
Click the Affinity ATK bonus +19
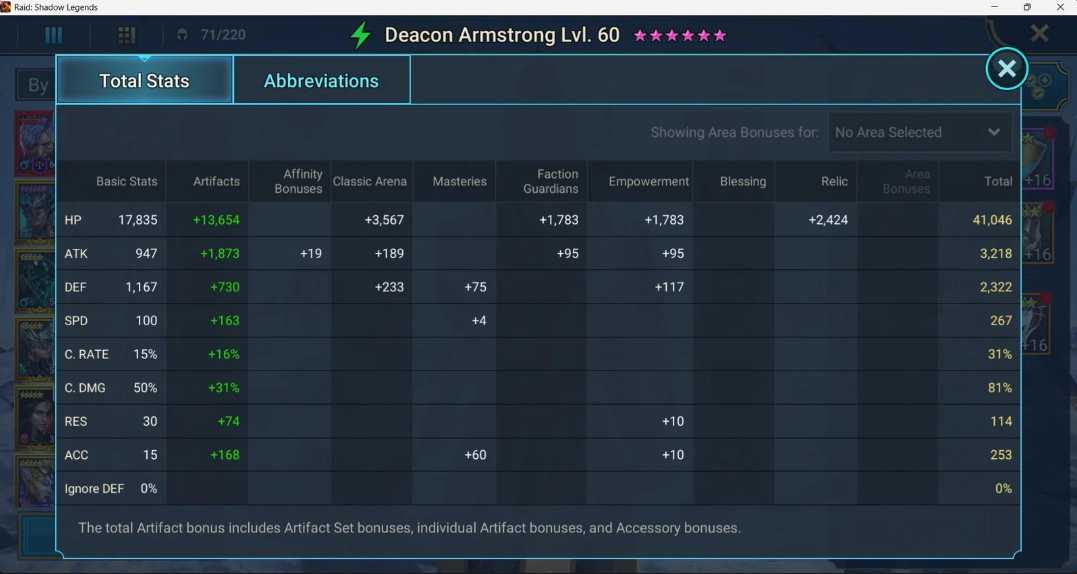coord(310,253)
